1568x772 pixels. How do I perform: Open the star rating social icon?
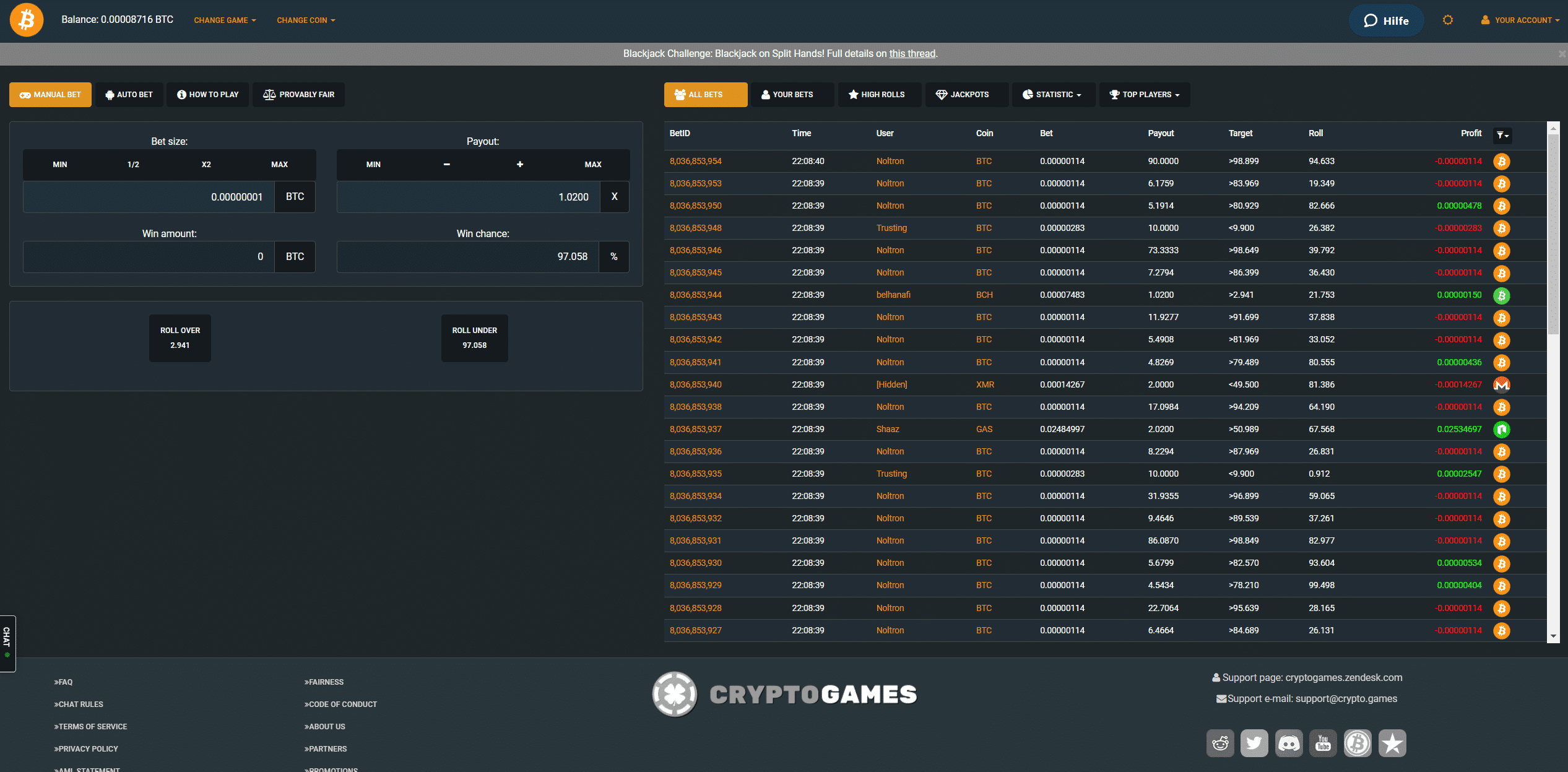1392,743
